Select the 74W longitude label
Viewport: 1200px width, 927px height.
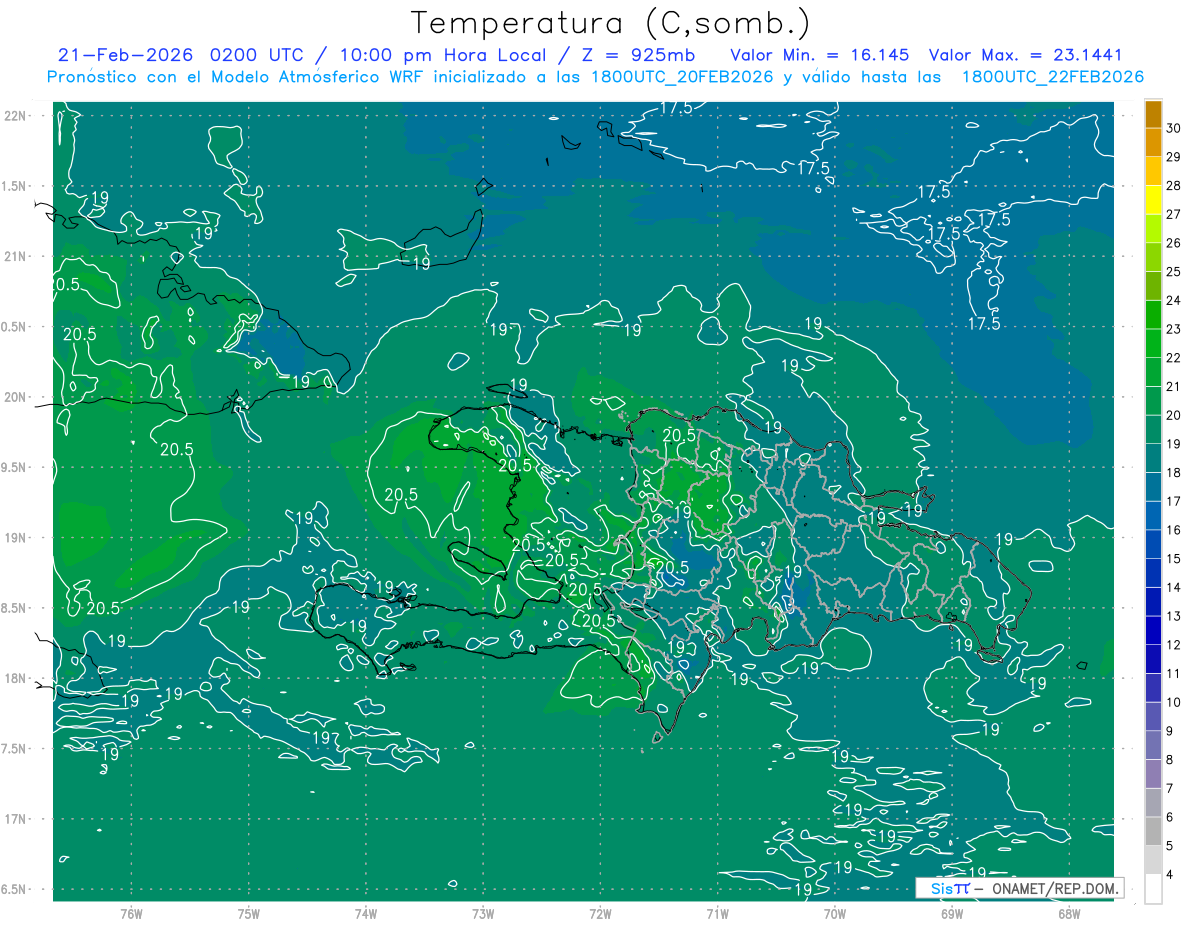365,913
